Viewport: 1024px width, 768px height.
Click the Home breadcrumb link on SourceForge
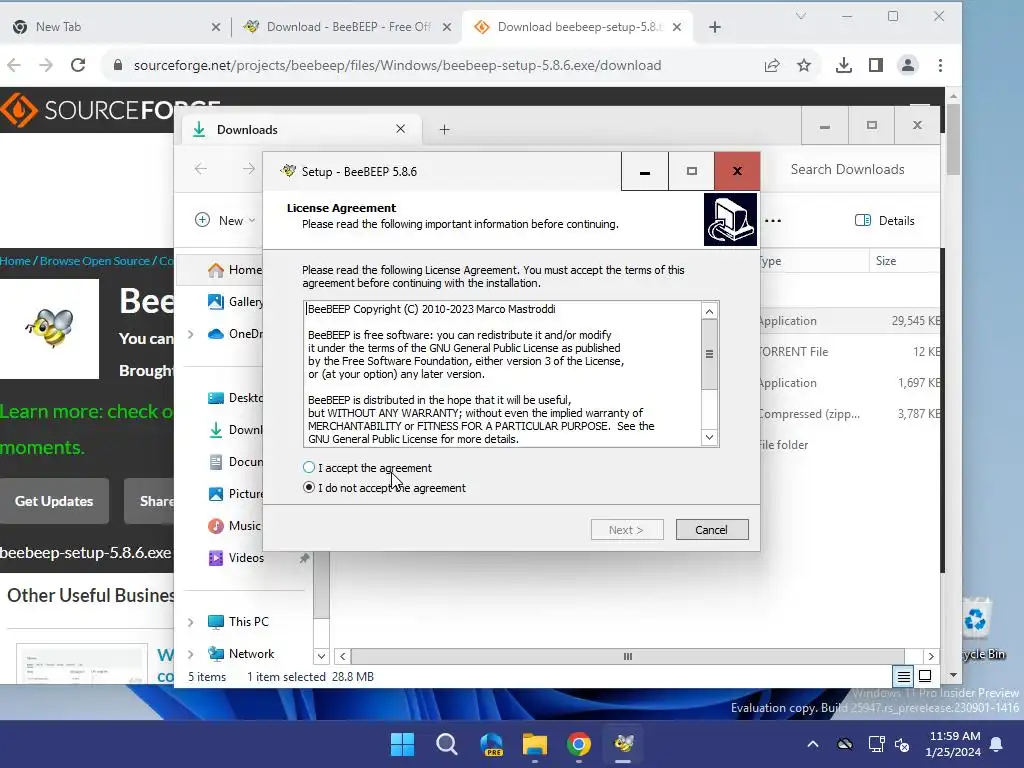[x=15, y=261]
